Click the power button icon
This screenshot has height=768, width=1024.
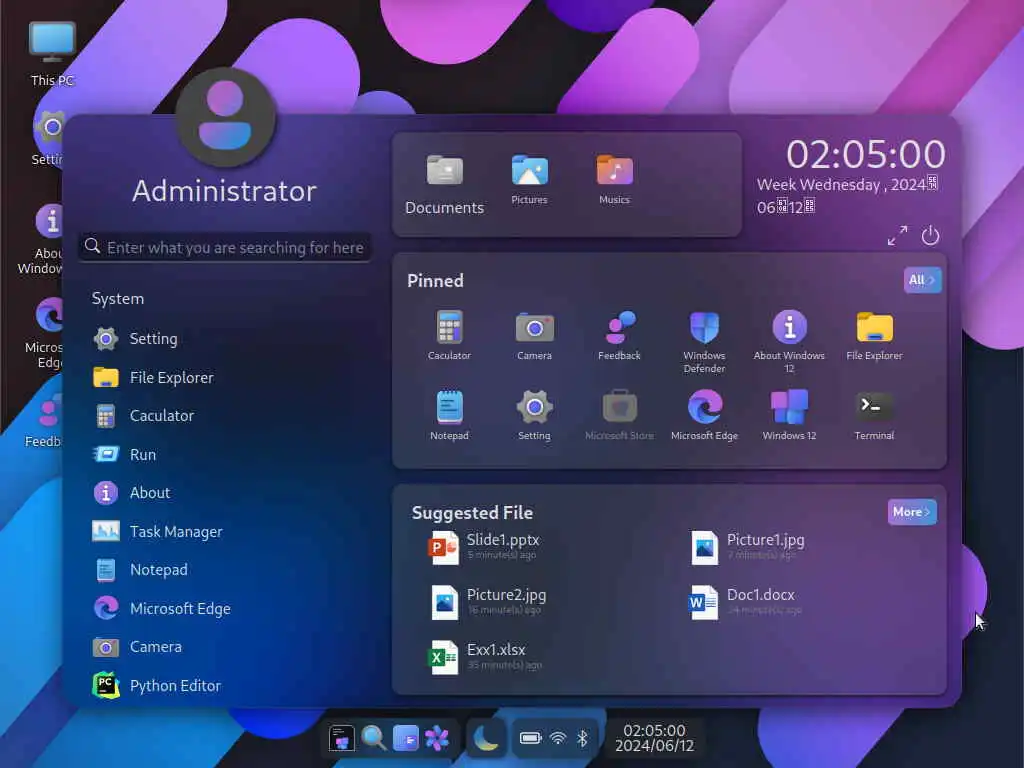pyautogui.click(x=930, y=236)
